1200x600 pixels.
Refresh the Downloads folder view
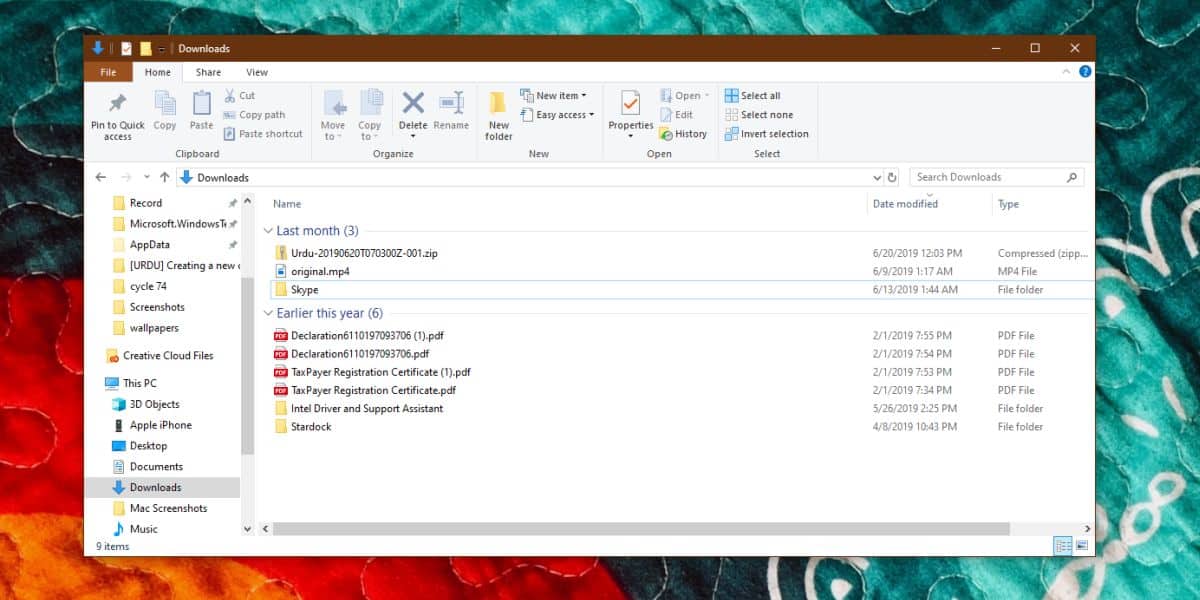tap(892, 177)
